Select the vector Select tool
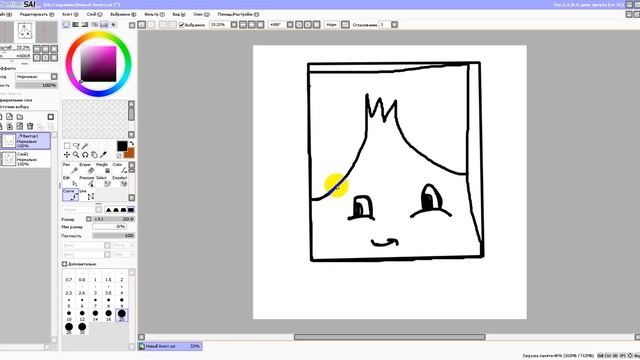 pos(103,181)
